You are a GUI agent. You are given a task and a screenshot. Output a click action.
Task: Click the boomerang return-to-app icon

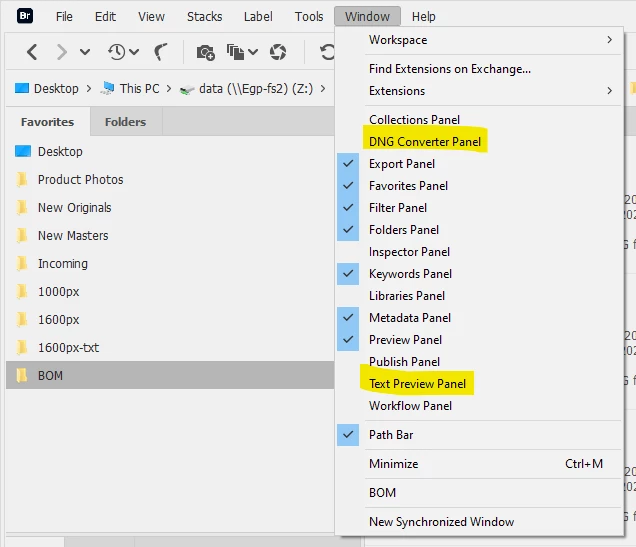[161, 52]
